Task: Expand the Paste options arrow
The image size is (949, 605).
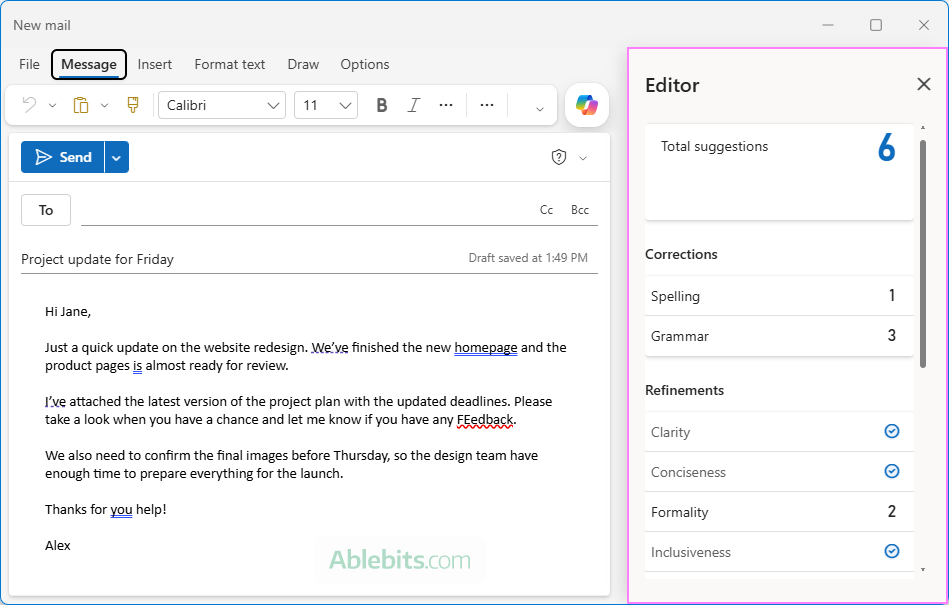Action: pos(104,106)
